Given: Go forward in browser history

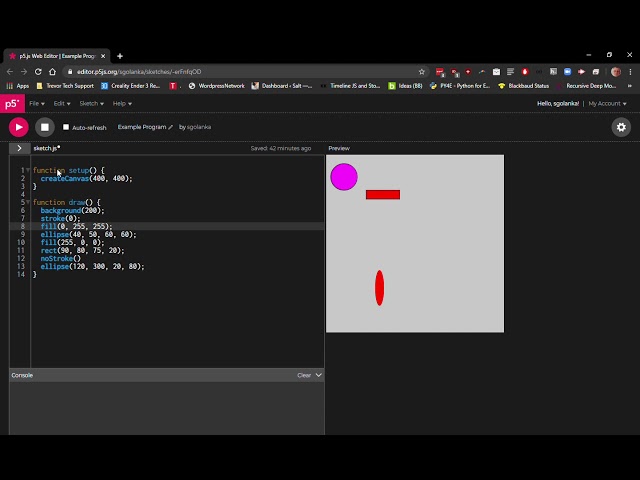Looking at the screenshot, I should [24, 72].
